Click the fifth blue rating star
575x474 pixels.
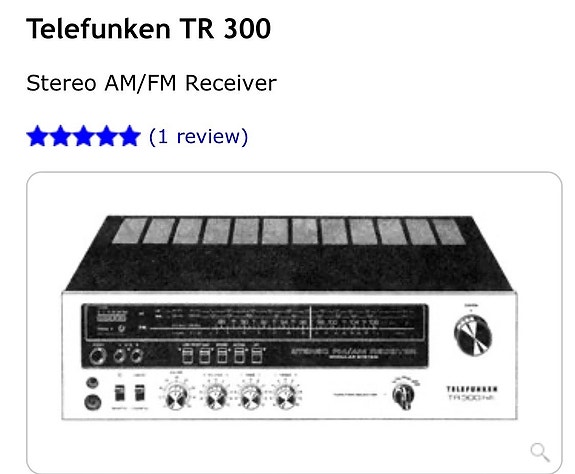tap(129, 136)
